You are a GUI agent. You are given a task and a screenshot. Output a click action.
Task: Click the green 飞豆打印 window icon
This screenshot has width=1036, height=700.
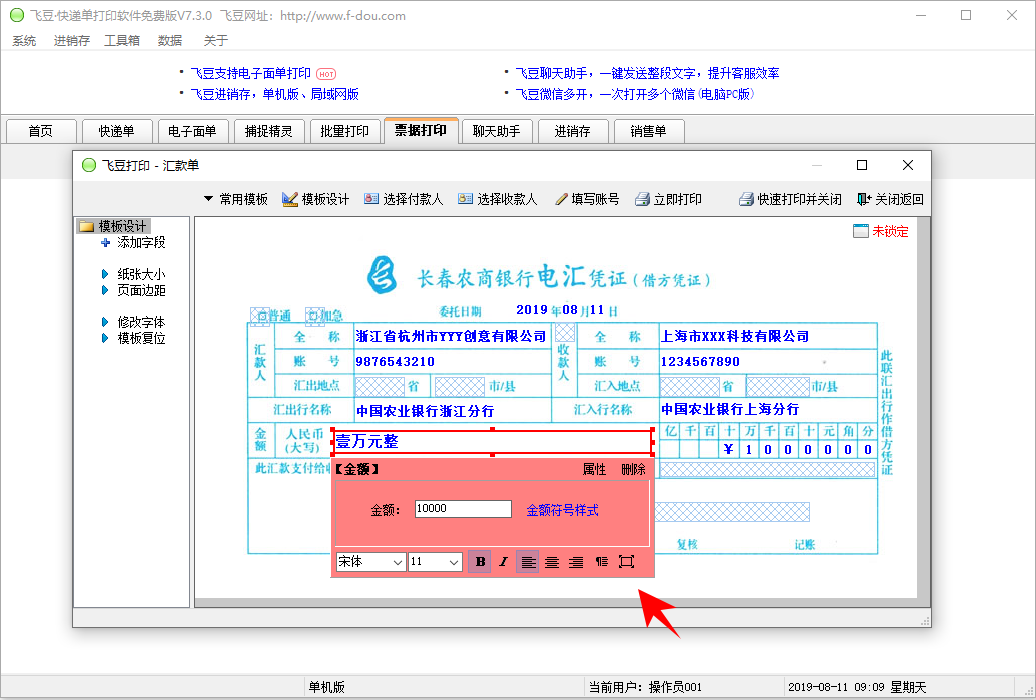point(89,165)
